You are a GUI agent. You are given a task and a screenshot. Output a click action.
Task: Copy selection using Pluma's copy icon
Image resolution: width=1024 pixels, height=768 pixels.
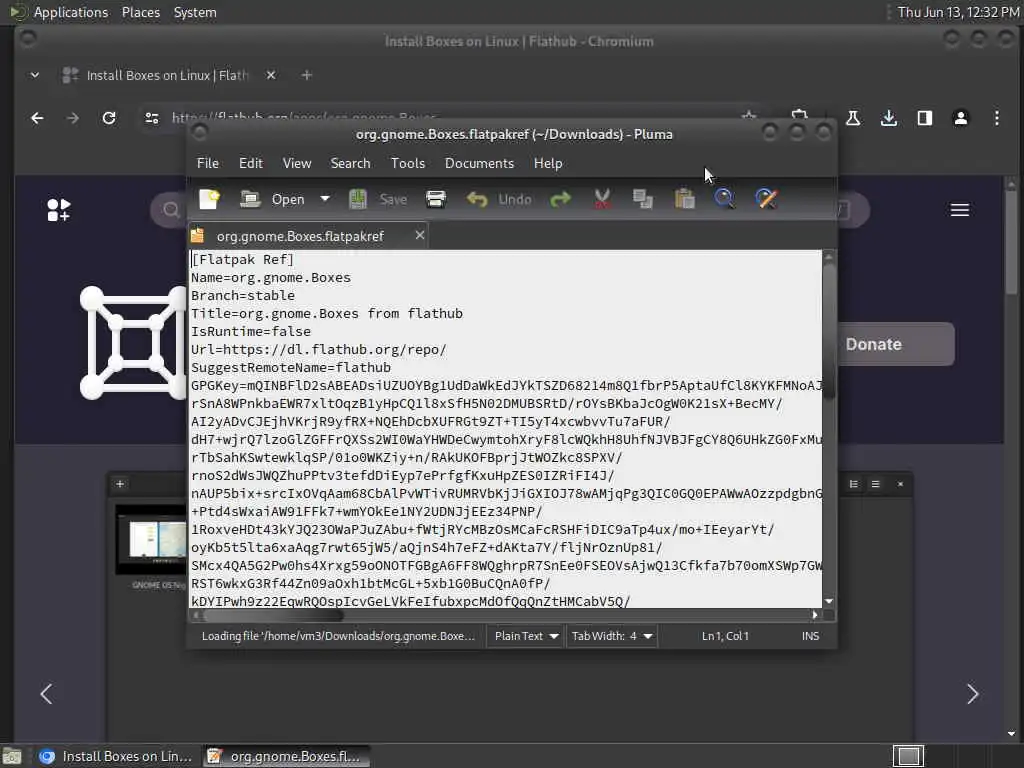pyautogui.click(x=643, y=199)
